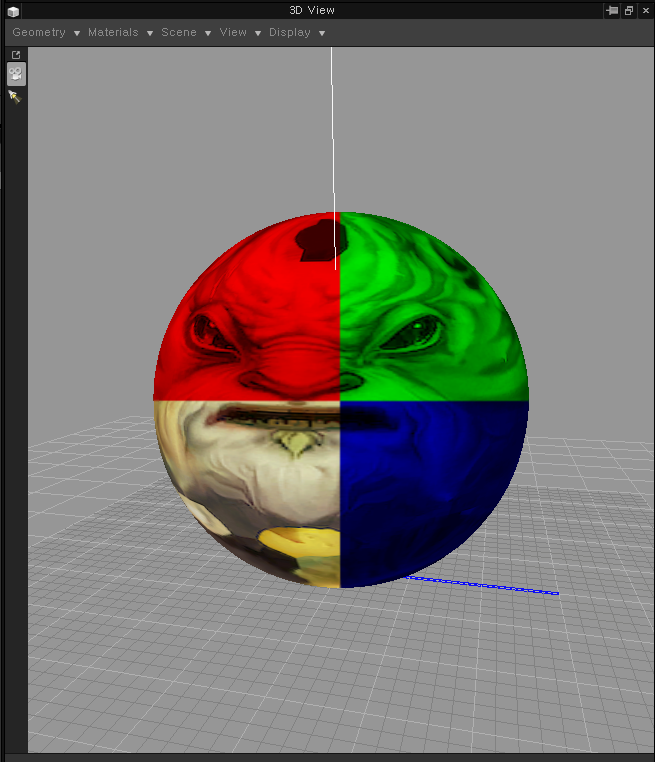655x762 pixels.
Task: Expand the Scene dropdown menu
Action: pyautogui.click(x=186, y=33)
